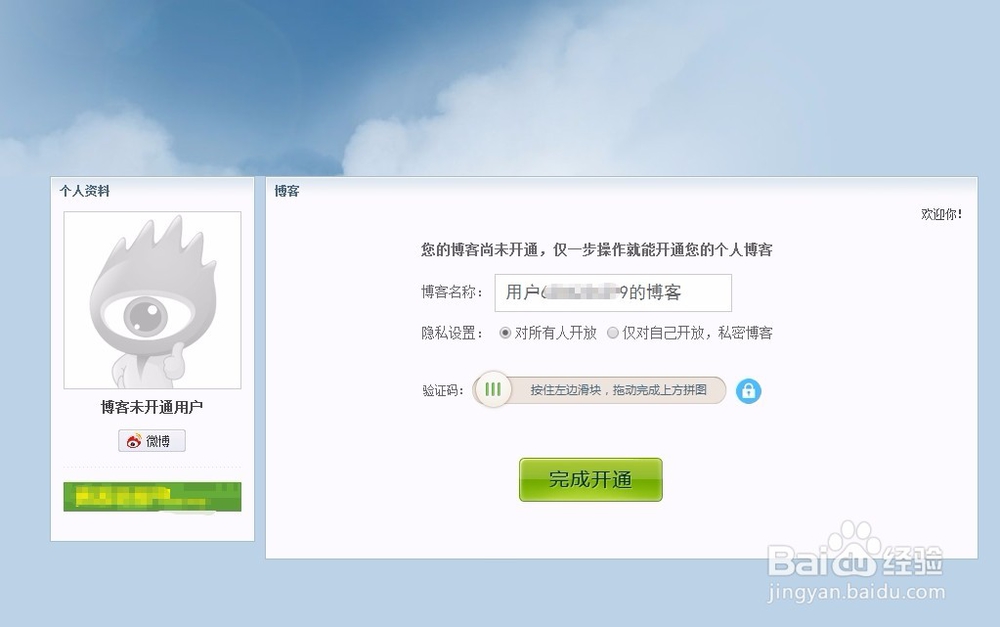Click the heading 您的博客尚未开通

pyautogui.click(x=479, y=249)
